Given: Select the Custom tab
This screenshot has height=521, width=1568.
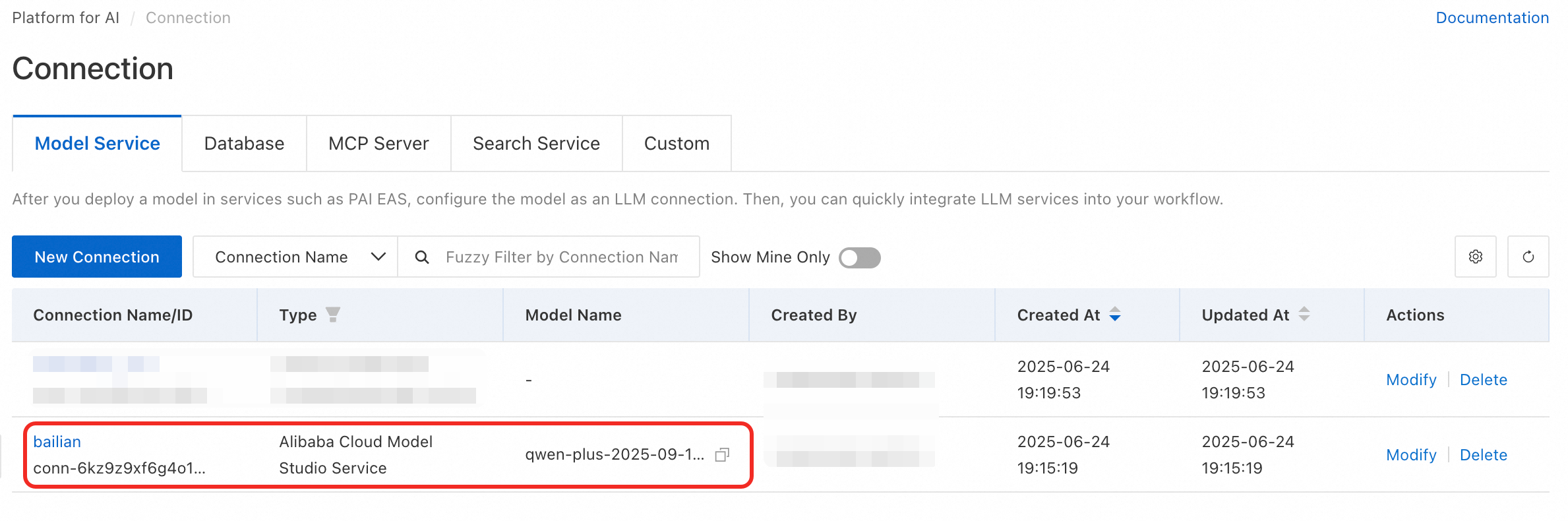Looking at the screenshot, I should (677, 143).
